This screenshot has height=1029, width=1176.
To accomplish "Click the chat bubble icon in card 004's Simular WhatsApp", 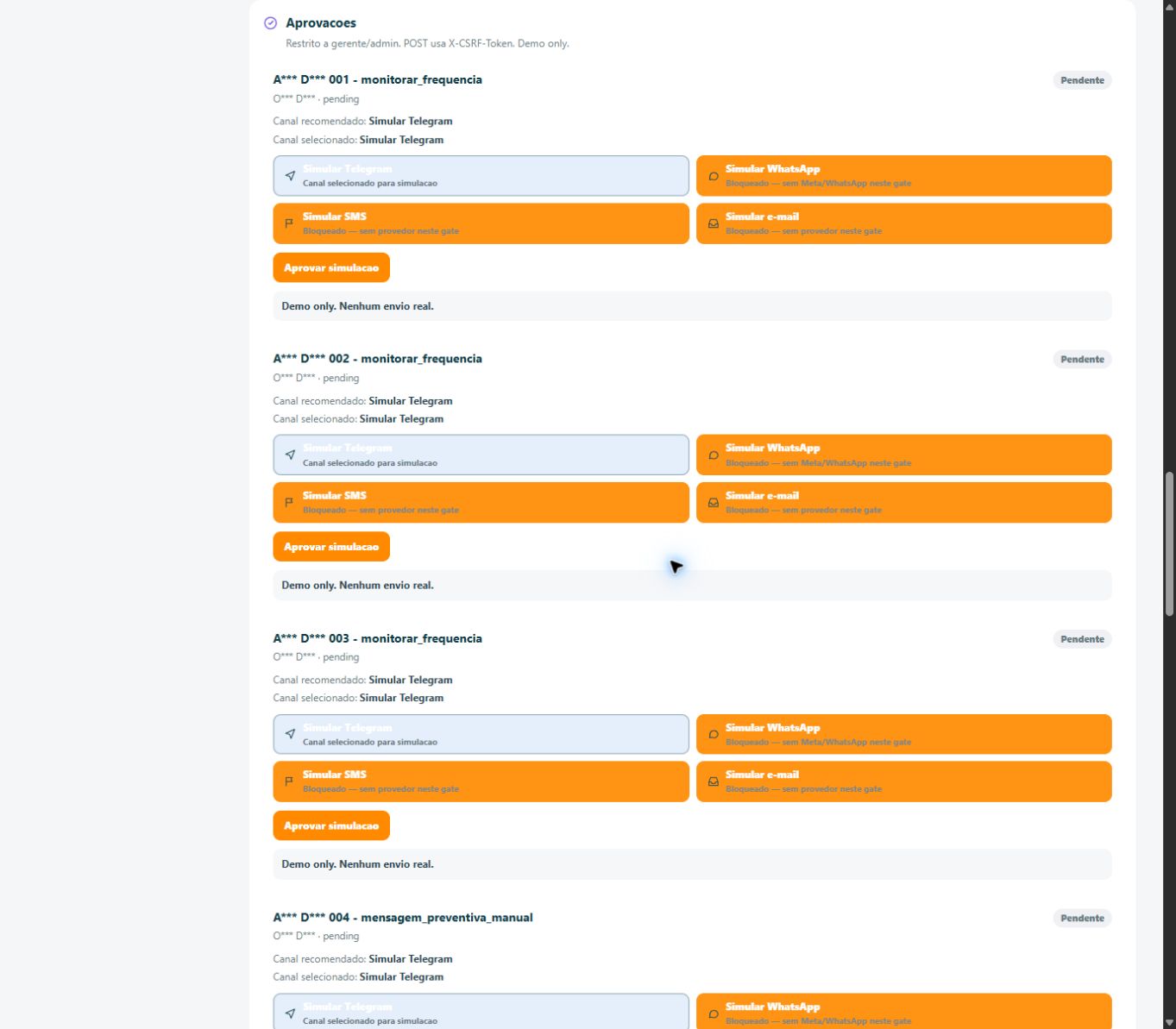I will coord(714,1013).
